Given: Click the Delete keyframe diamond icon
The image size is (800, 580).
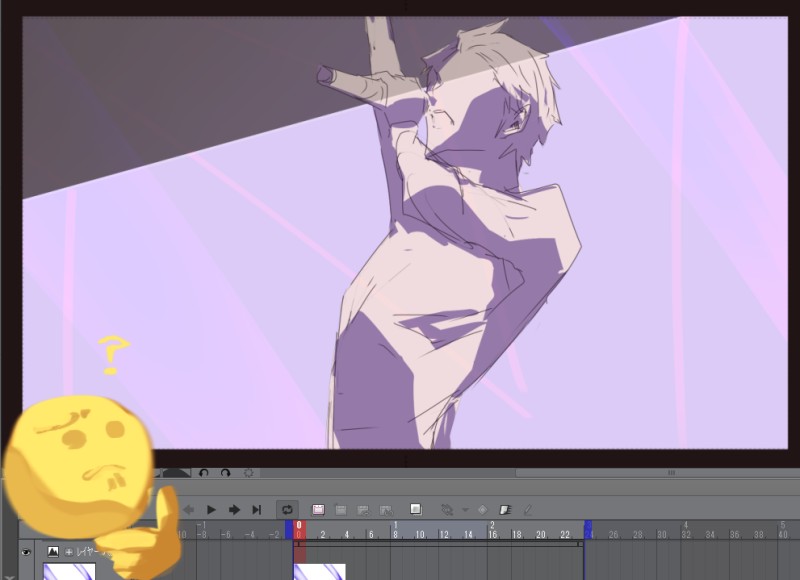Looking at the screenshot, I should 483,510.
